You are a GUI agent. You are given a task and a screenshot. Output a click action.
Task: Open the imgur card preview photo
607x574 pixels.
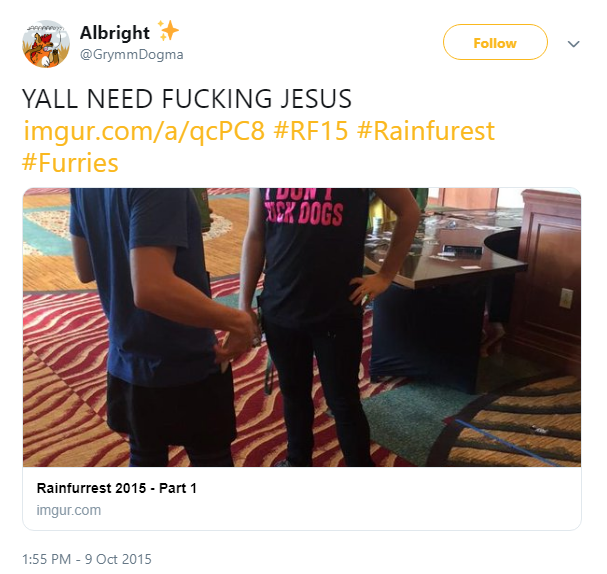[302, 327]
